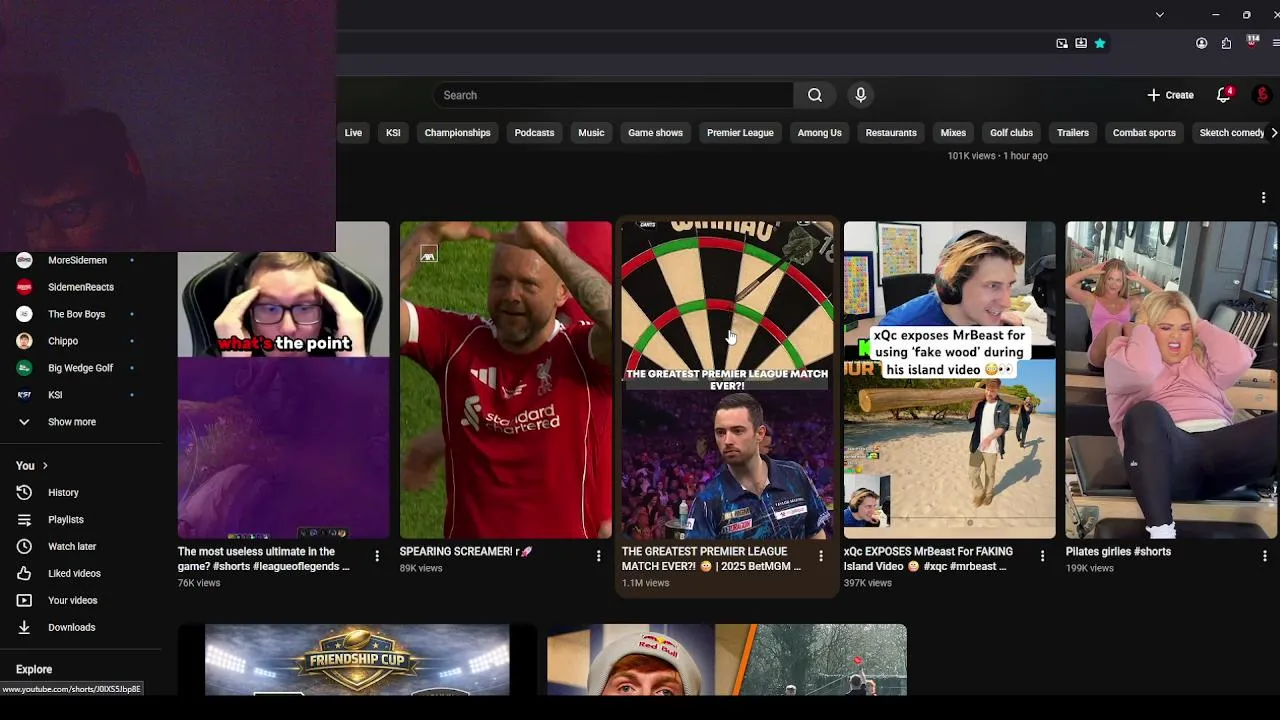Select the Sketch comedy filter chip
This screenshot has height=720, width=1280.
tap(1232, 132)
